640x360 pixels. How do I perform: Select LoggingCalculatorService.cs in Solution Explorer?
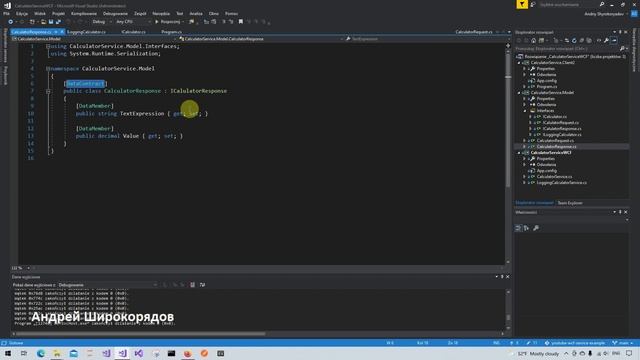562,183
